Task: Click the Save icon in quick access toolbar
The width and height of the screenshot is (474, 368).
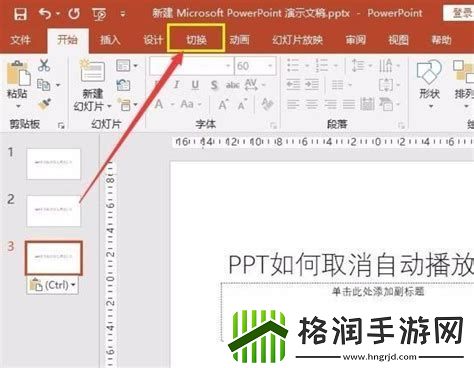Action: pos(20,14)
